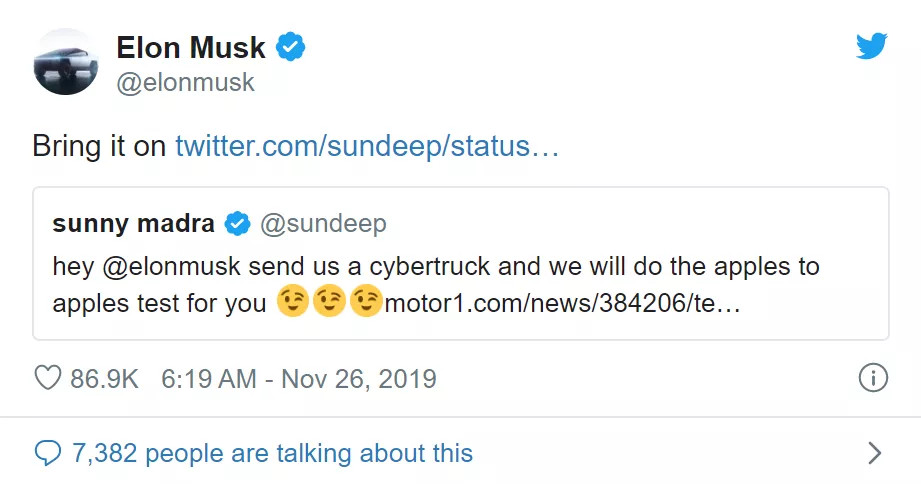
Task: Click Elon Musk's verified badge
Action: pos(290,47)
